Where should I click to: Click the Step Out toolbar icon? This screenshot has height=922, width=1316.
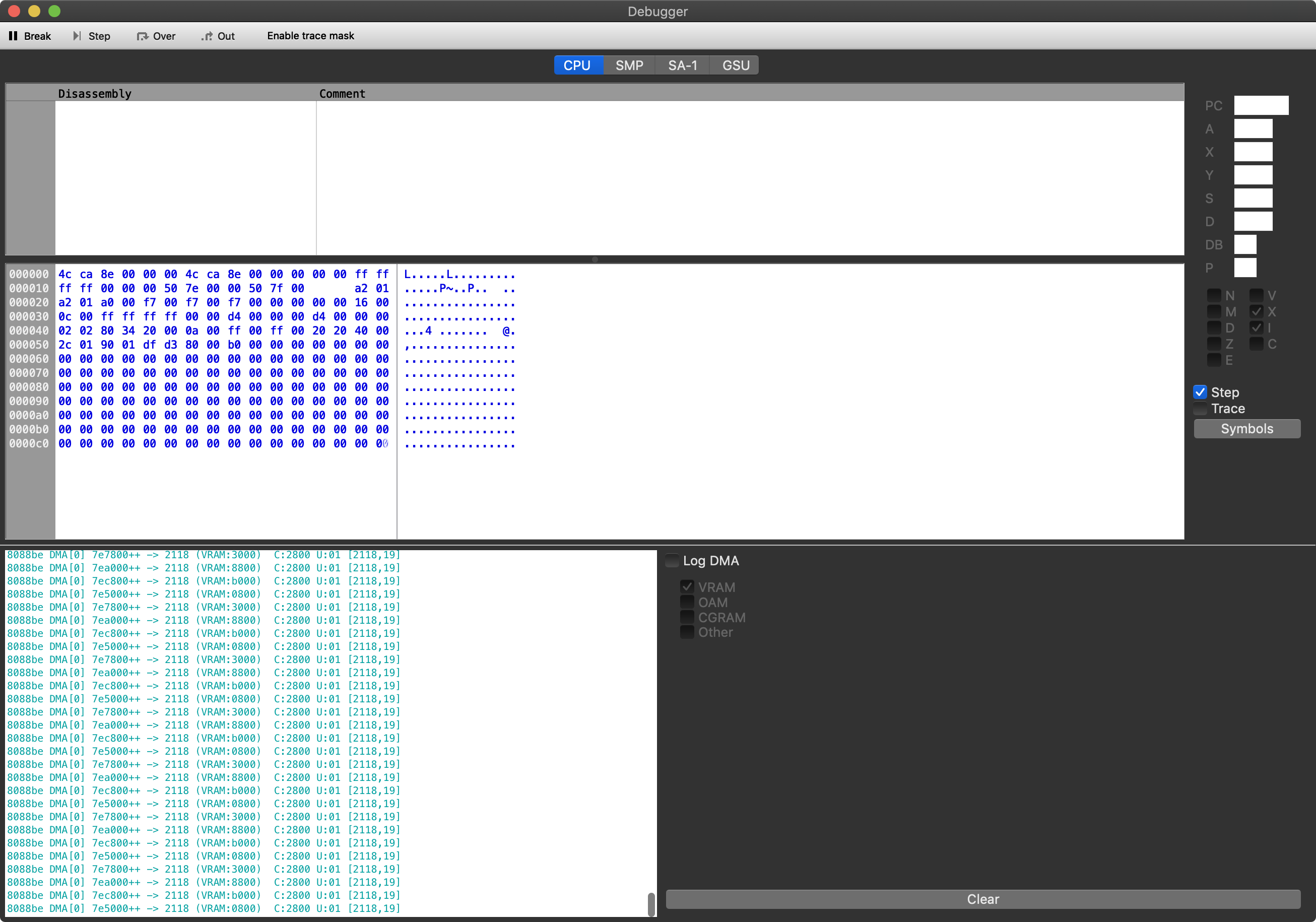[x=207, y=36]
